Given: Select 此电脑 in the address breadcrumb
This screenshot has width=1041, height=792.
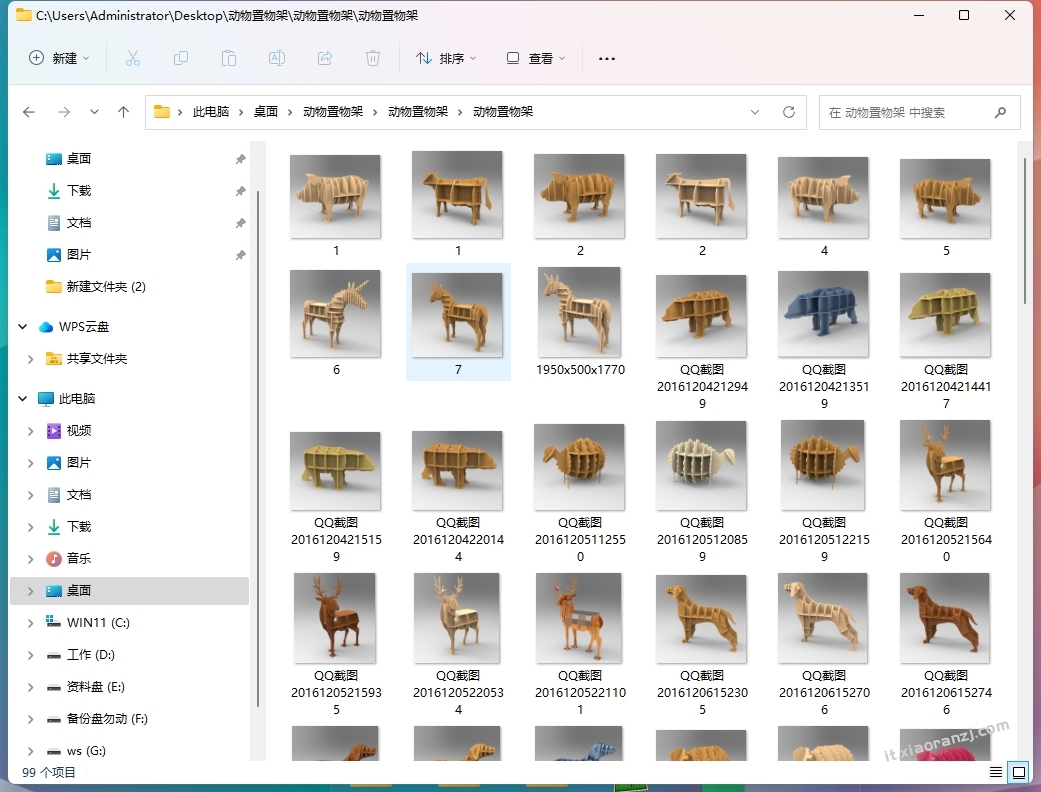Looking at the screenshot, I should [x=211, y=112].
